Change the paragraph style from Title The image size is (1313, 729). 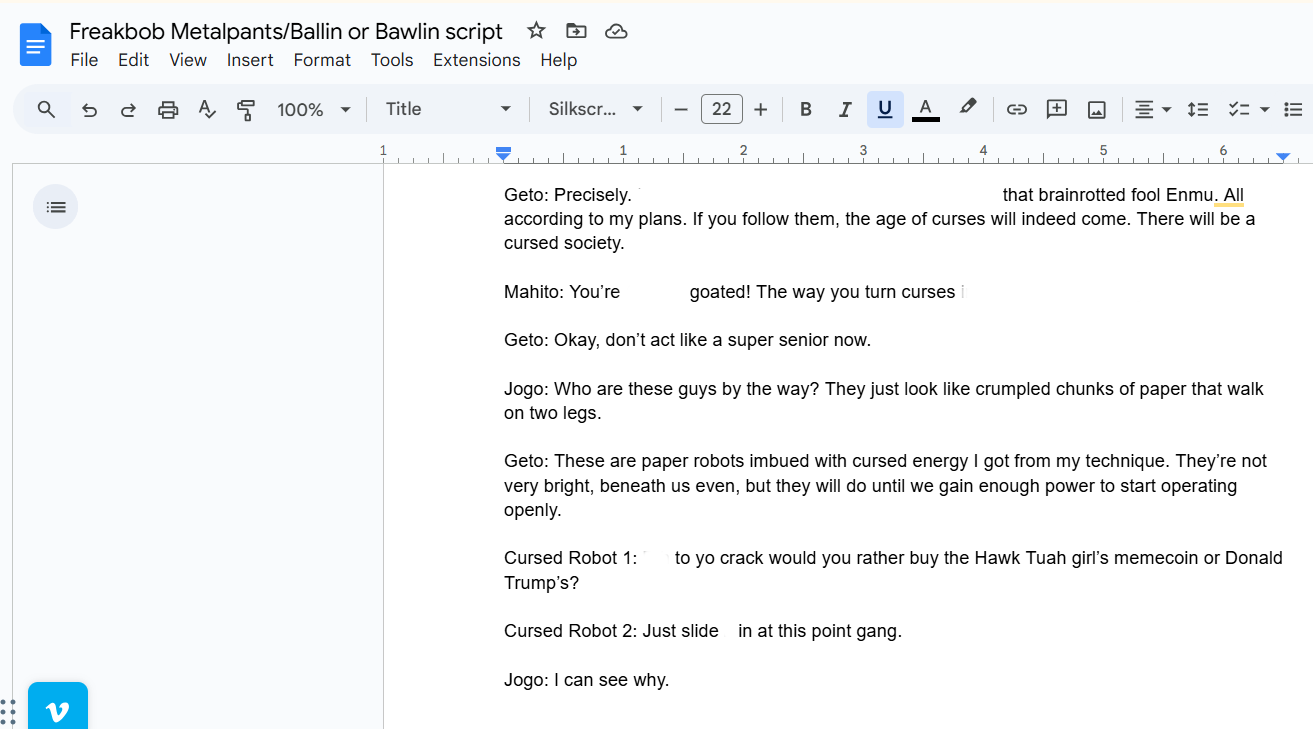(449, 110)
